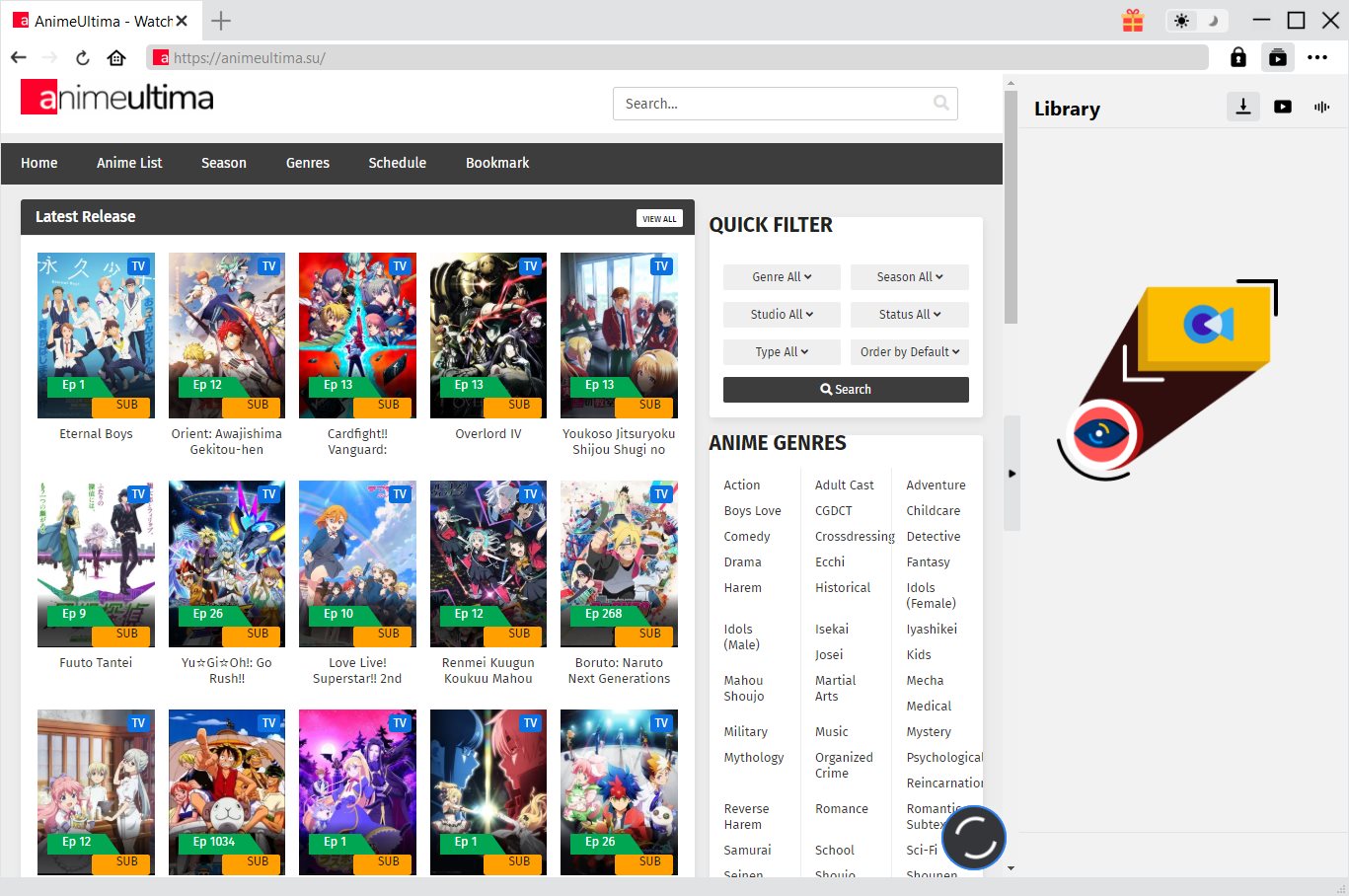Open the three-dots more options menu
Screen dimensions: 1349x896
click(1317, 58)
